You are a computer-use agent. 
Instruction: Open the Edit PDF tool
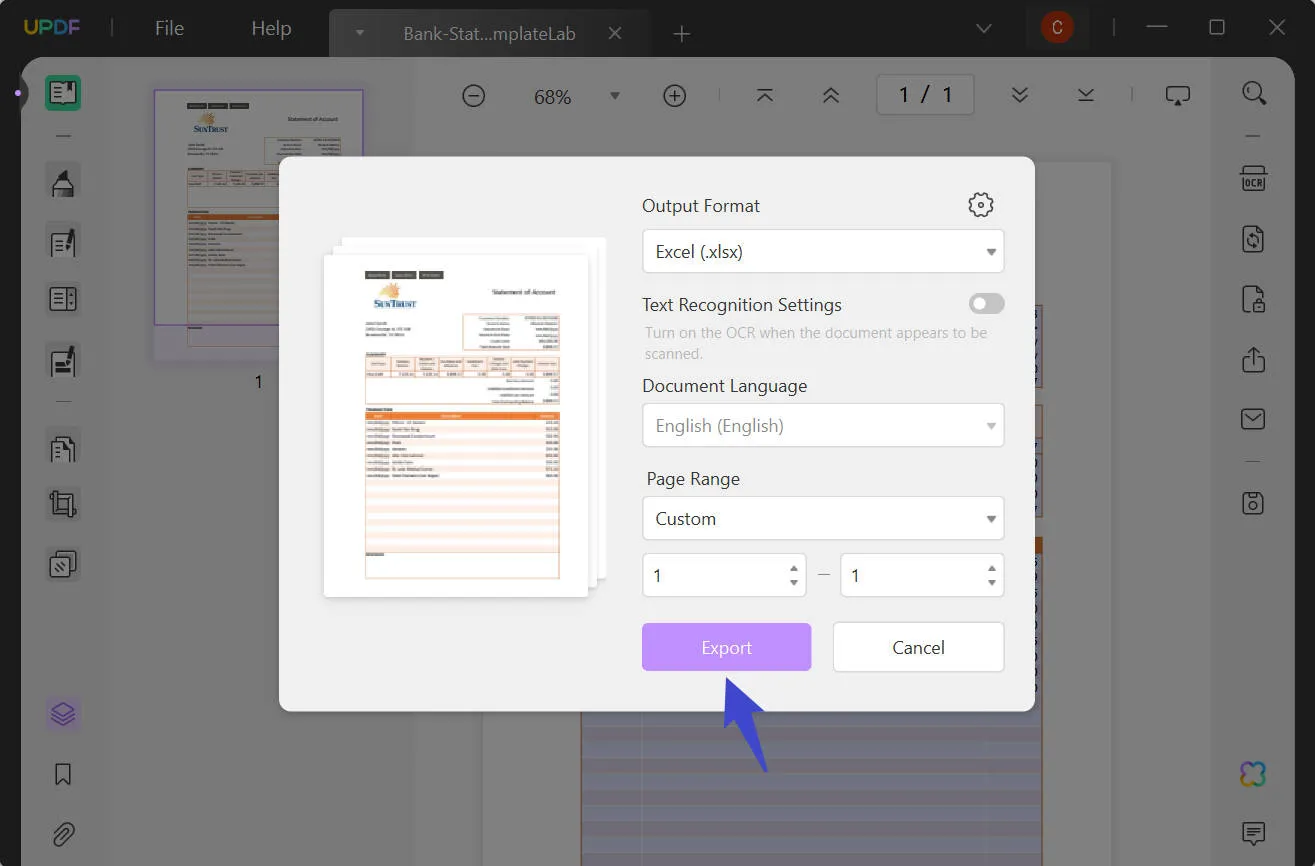tap(63, 241)
